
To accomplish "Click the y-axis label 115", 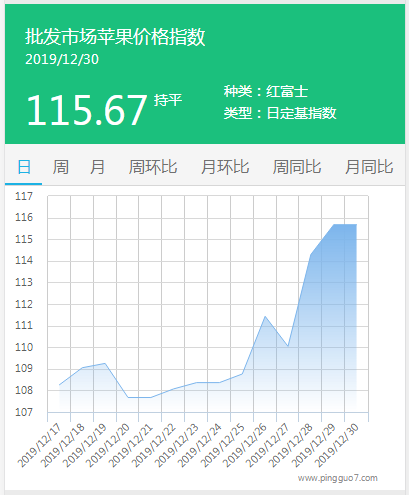I will pos(24,239).
